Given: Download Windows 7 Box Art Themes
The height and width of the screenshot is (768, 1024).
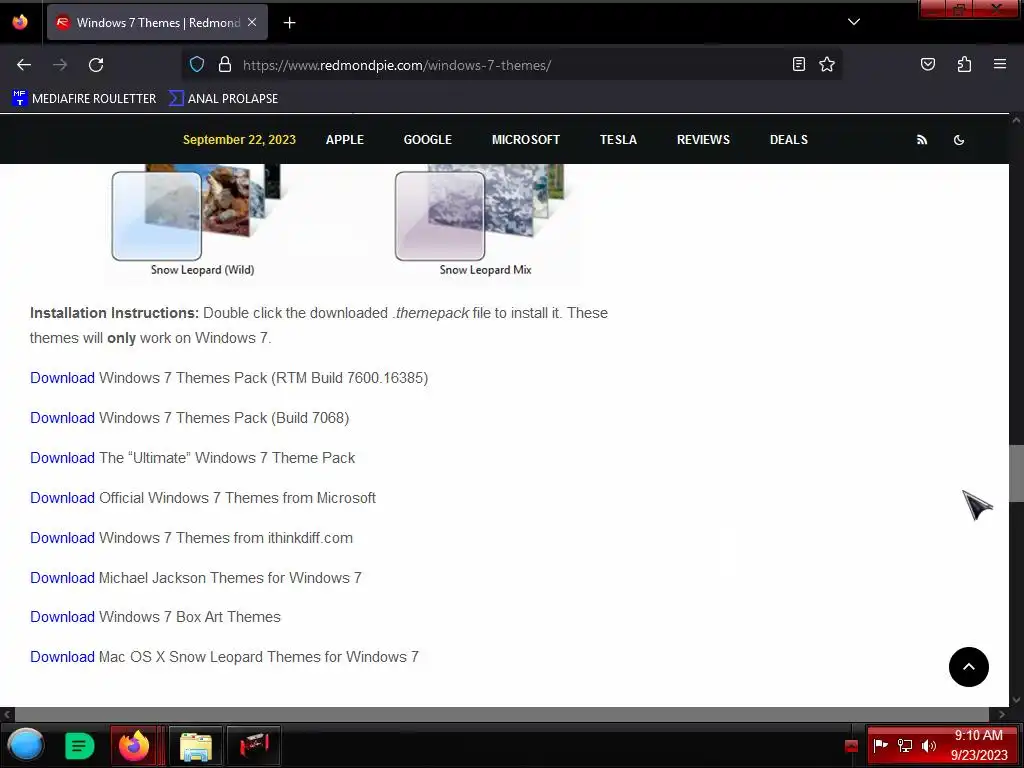Looking at the screenshot, I should 62,617.
